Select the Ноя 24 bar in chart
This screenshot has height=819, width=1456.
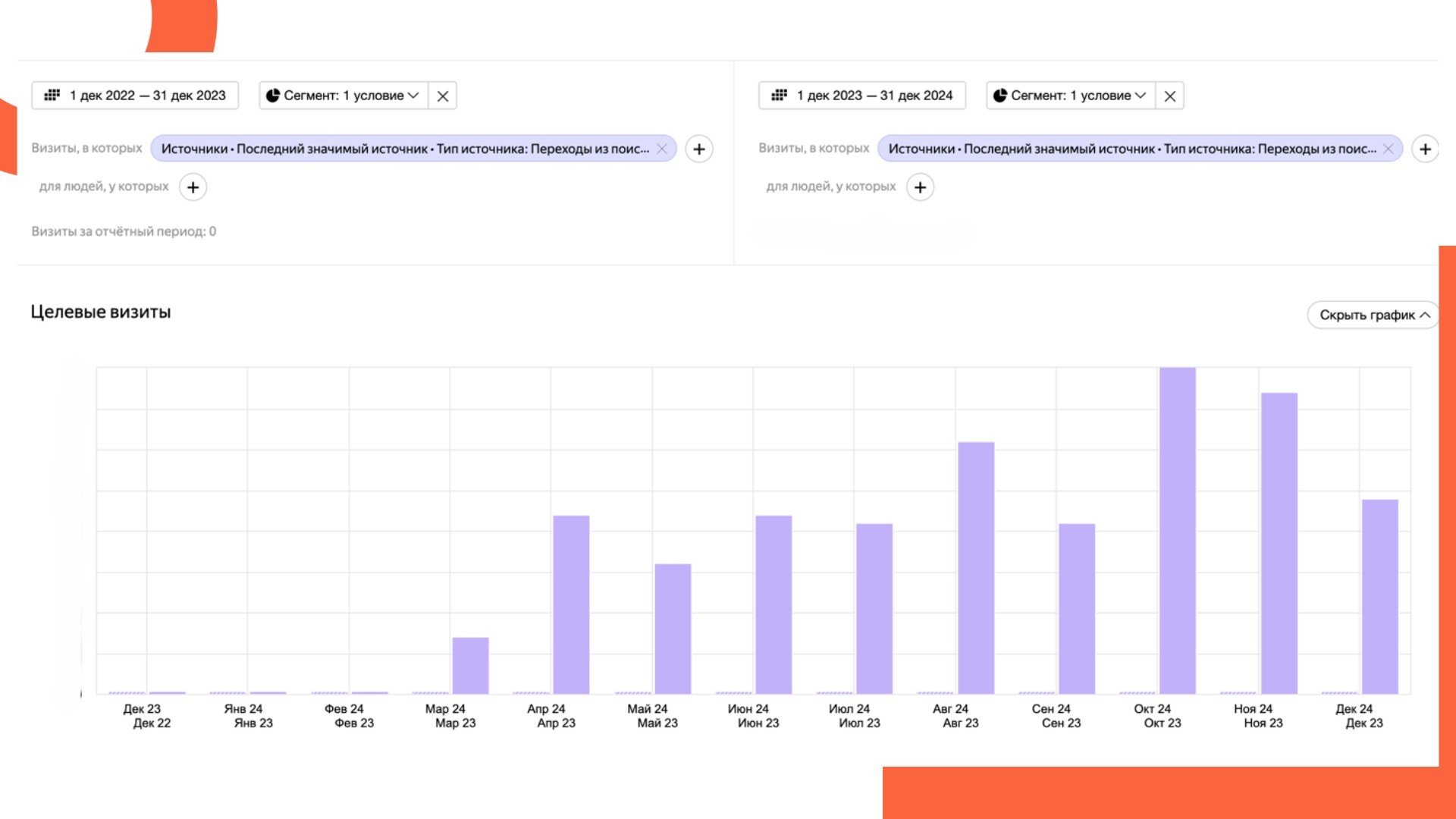pyautogui.click(x=1279, y=543)
